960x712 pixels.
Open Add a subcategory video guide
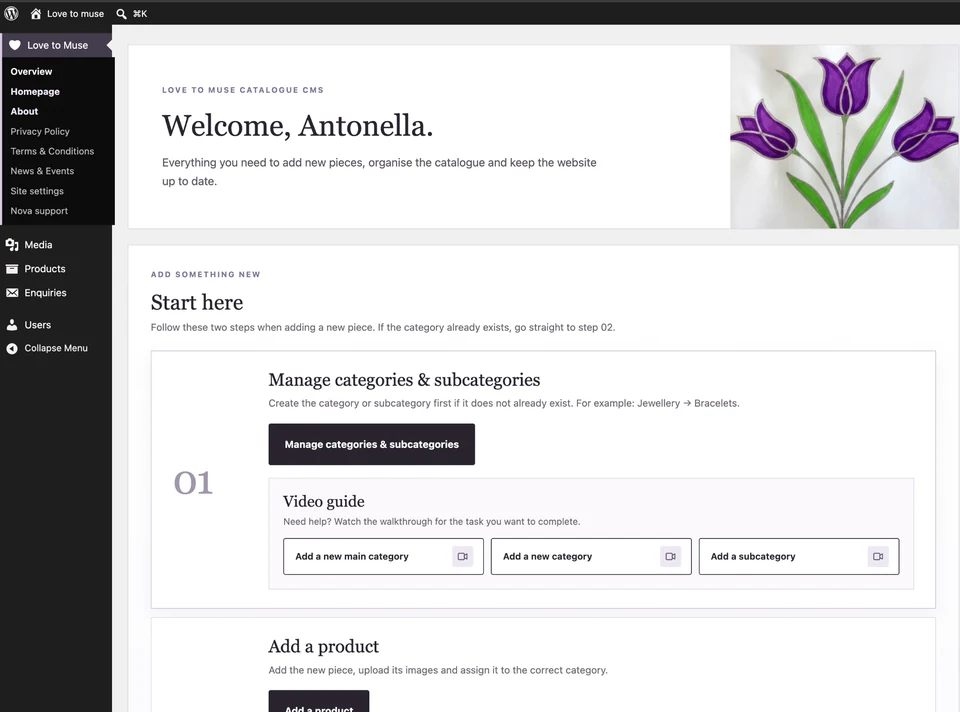799,556
